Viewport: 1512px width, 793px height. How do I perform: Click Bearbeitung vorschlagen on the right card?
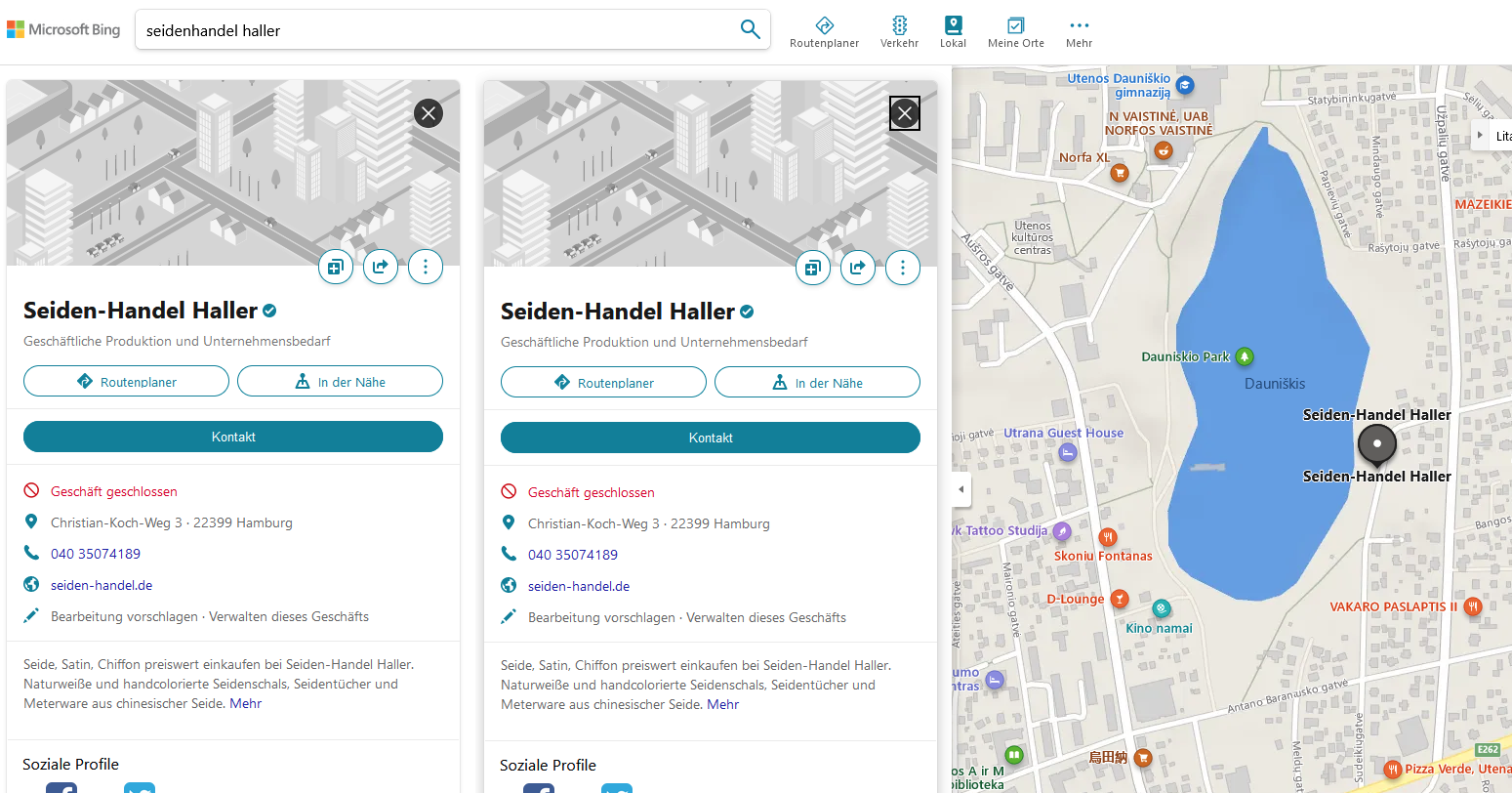(x=601, y=617)
